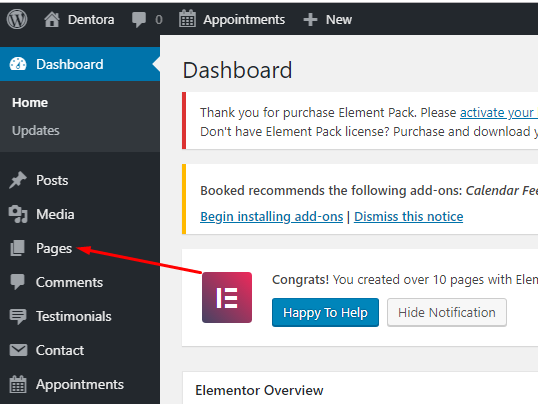Open the comments bubble icon in admin bar

pos(139,20)
